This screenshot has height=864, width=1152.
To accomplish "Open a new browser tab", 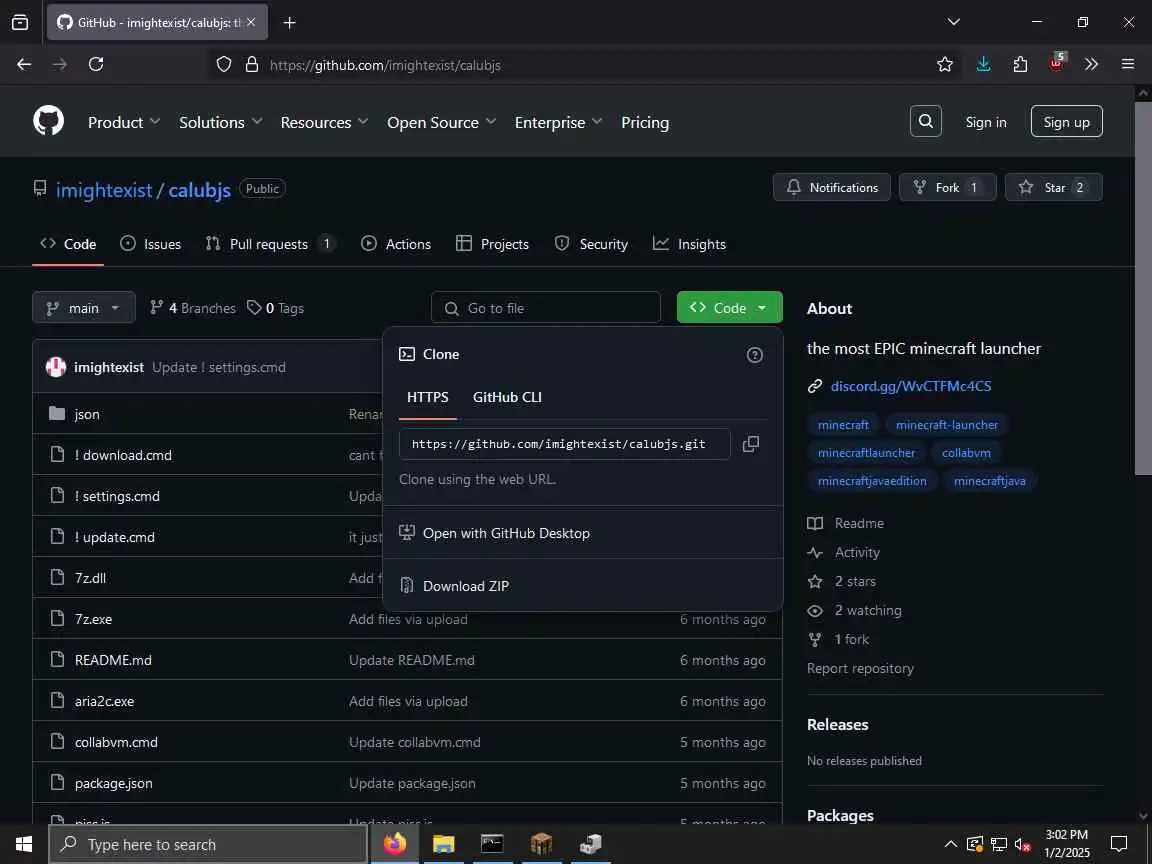I will tap(289, 23).
